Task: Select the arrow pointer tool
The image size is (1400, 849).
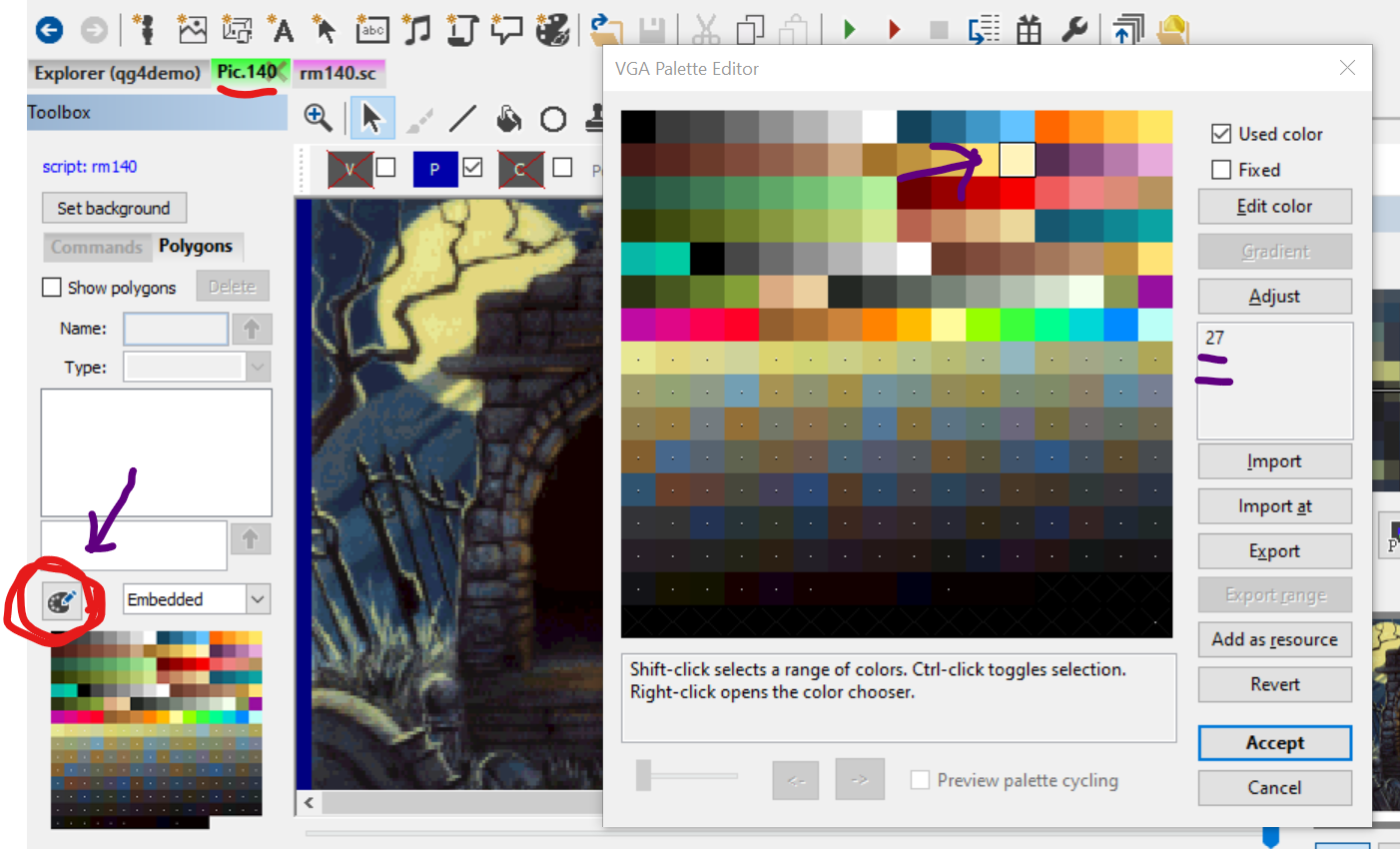Action: click(x=371, y=118)
